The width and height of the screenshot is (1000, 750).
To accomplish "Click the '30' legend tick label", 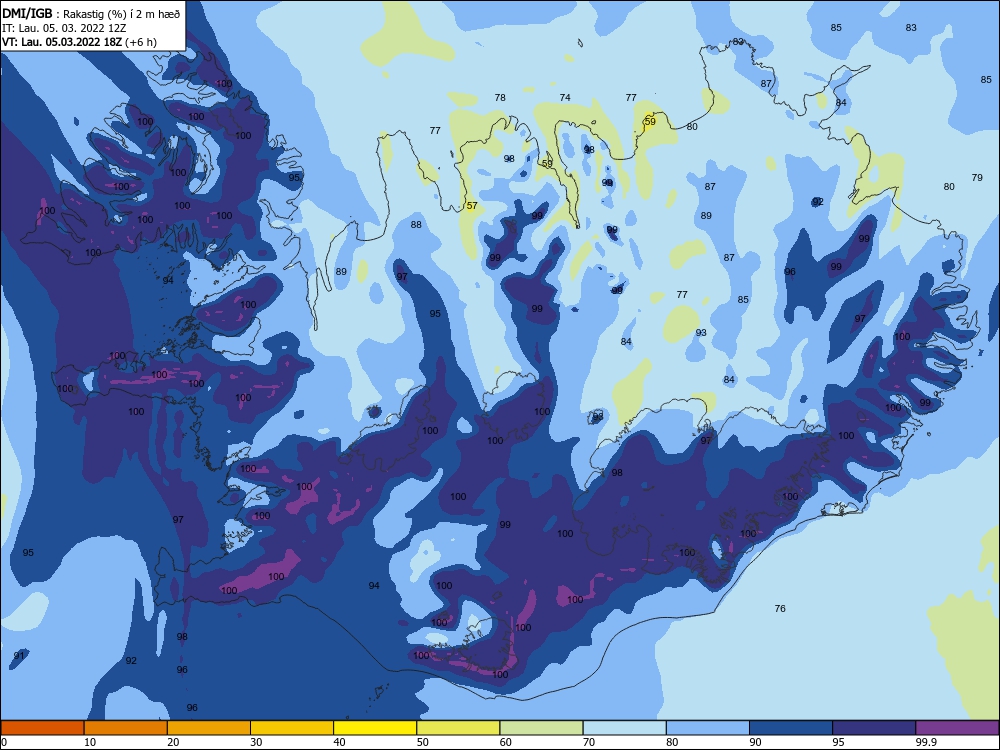I will [x=256, y=742].
